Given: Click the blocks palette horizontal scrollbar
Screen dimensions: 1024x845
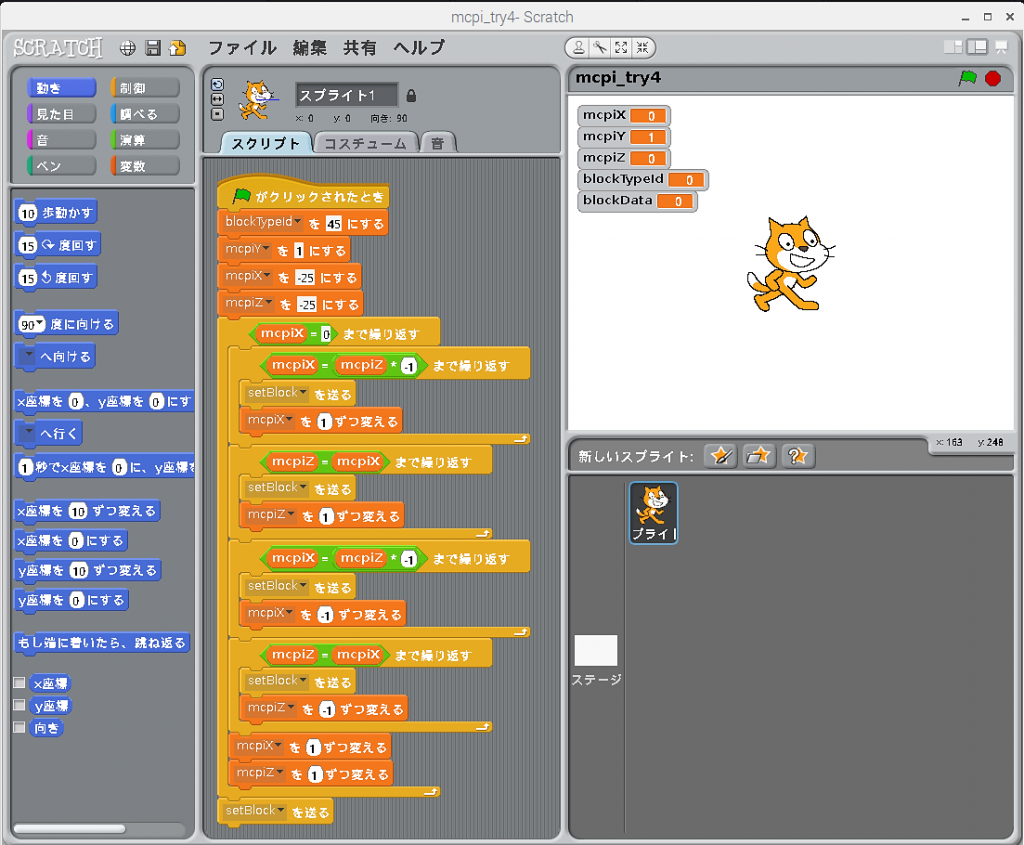Looking at the screenshot, I should pos(69,829).
